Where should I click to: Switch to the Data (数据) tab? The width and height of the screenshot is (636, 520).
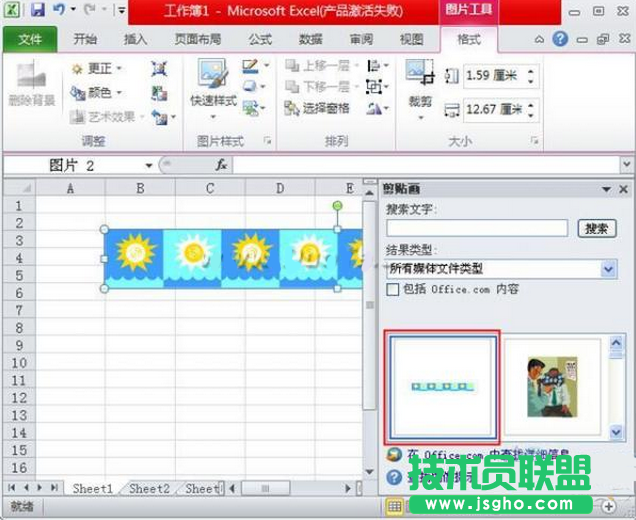tap(311, 39)
